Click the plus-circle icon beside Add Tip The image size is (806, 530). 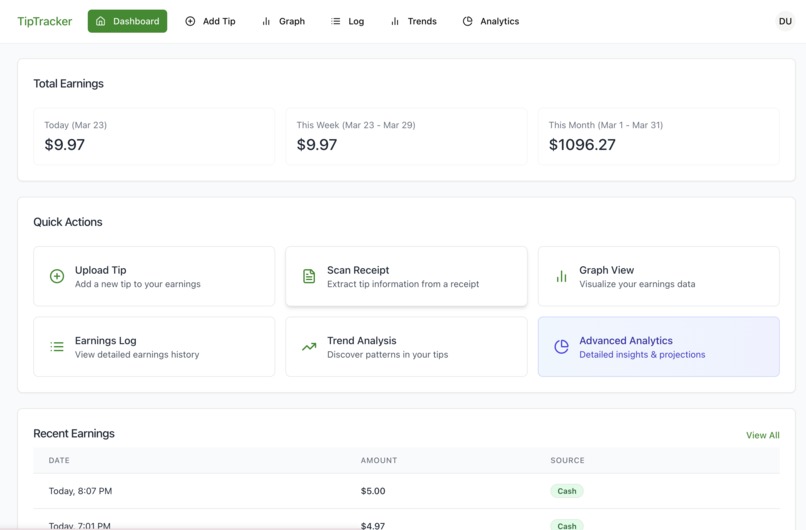[x=190, y=21]
